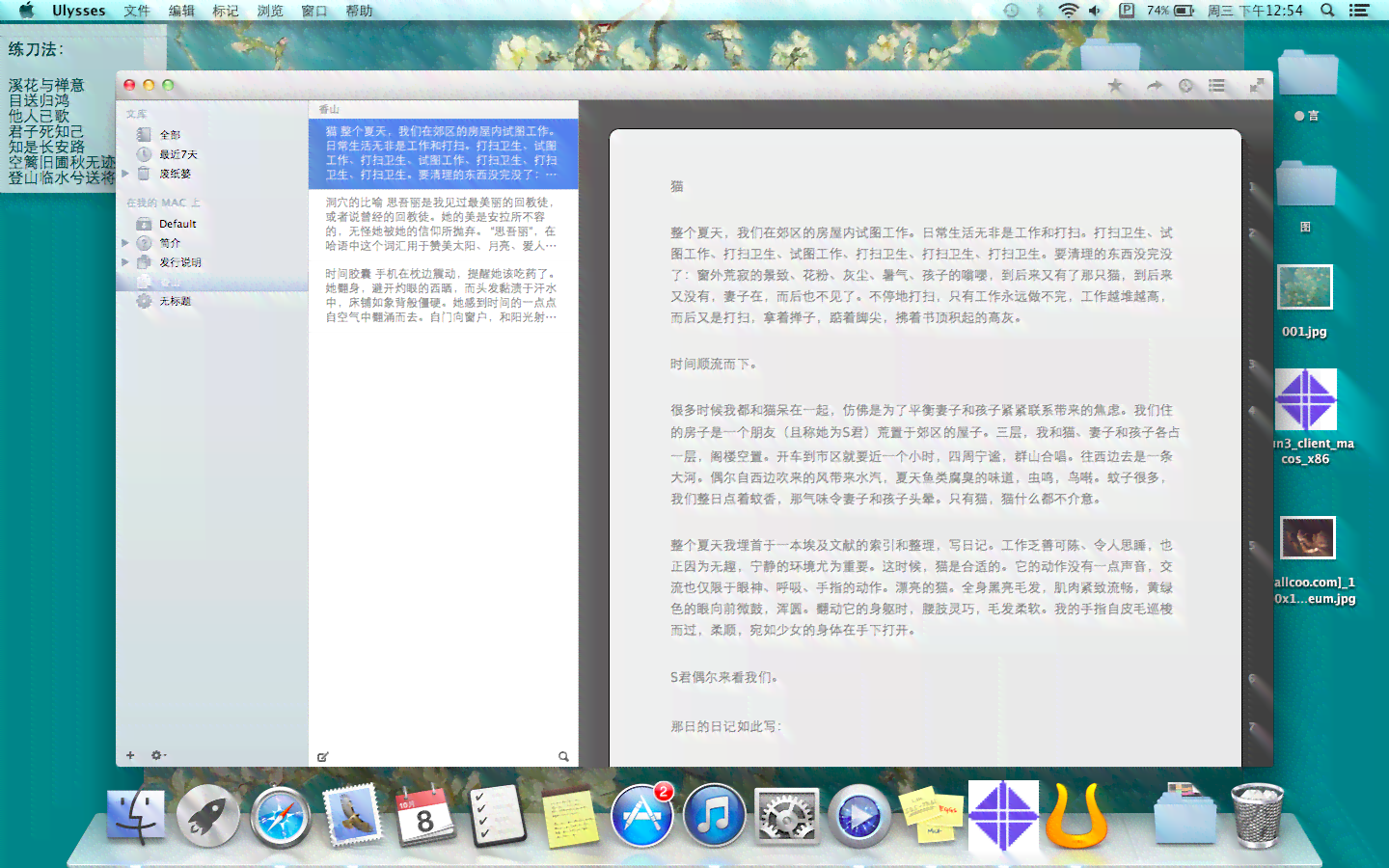Open the 帮助 menu
The height and width of the screenshot is (868, 1389).
359,11
